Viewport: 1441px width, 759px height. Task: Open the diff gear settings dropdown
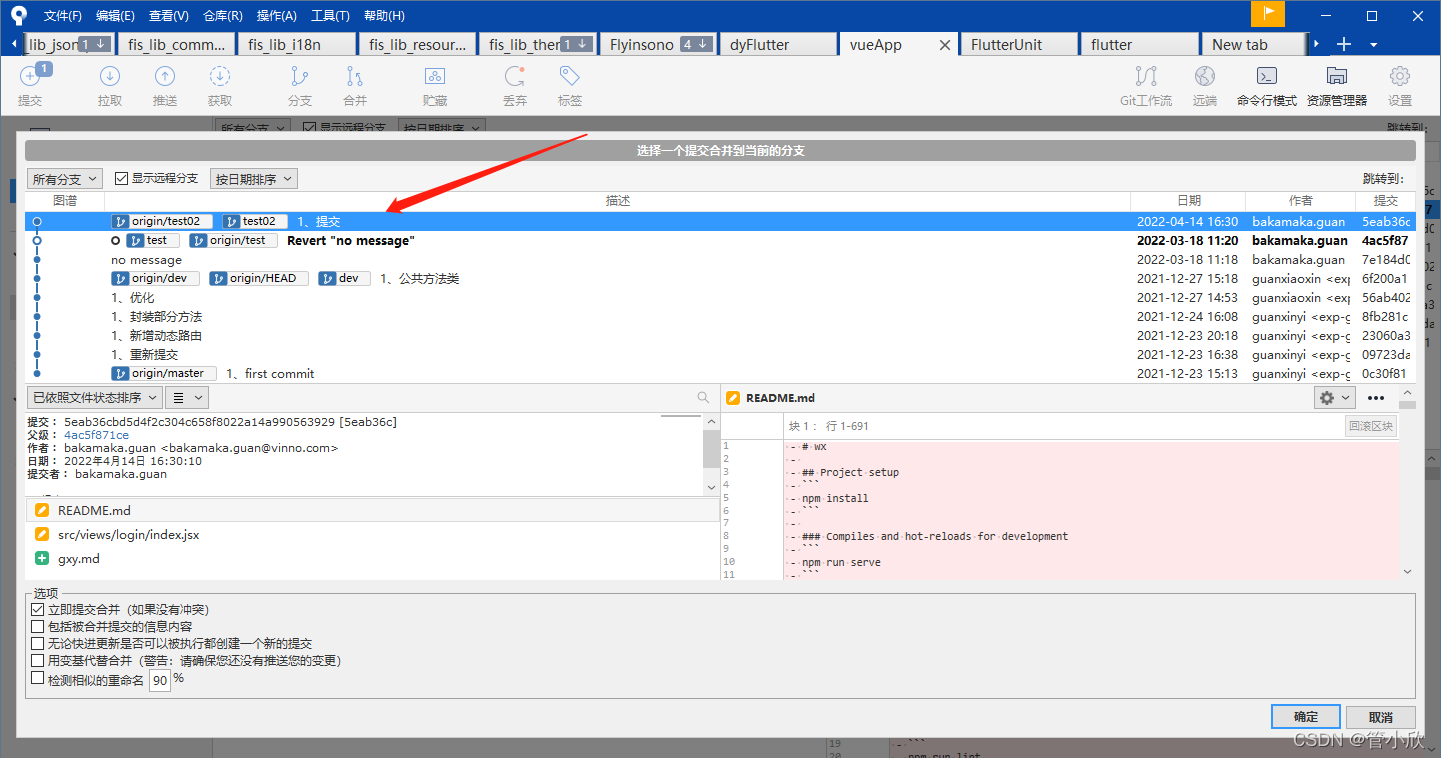pos(1334,398)
